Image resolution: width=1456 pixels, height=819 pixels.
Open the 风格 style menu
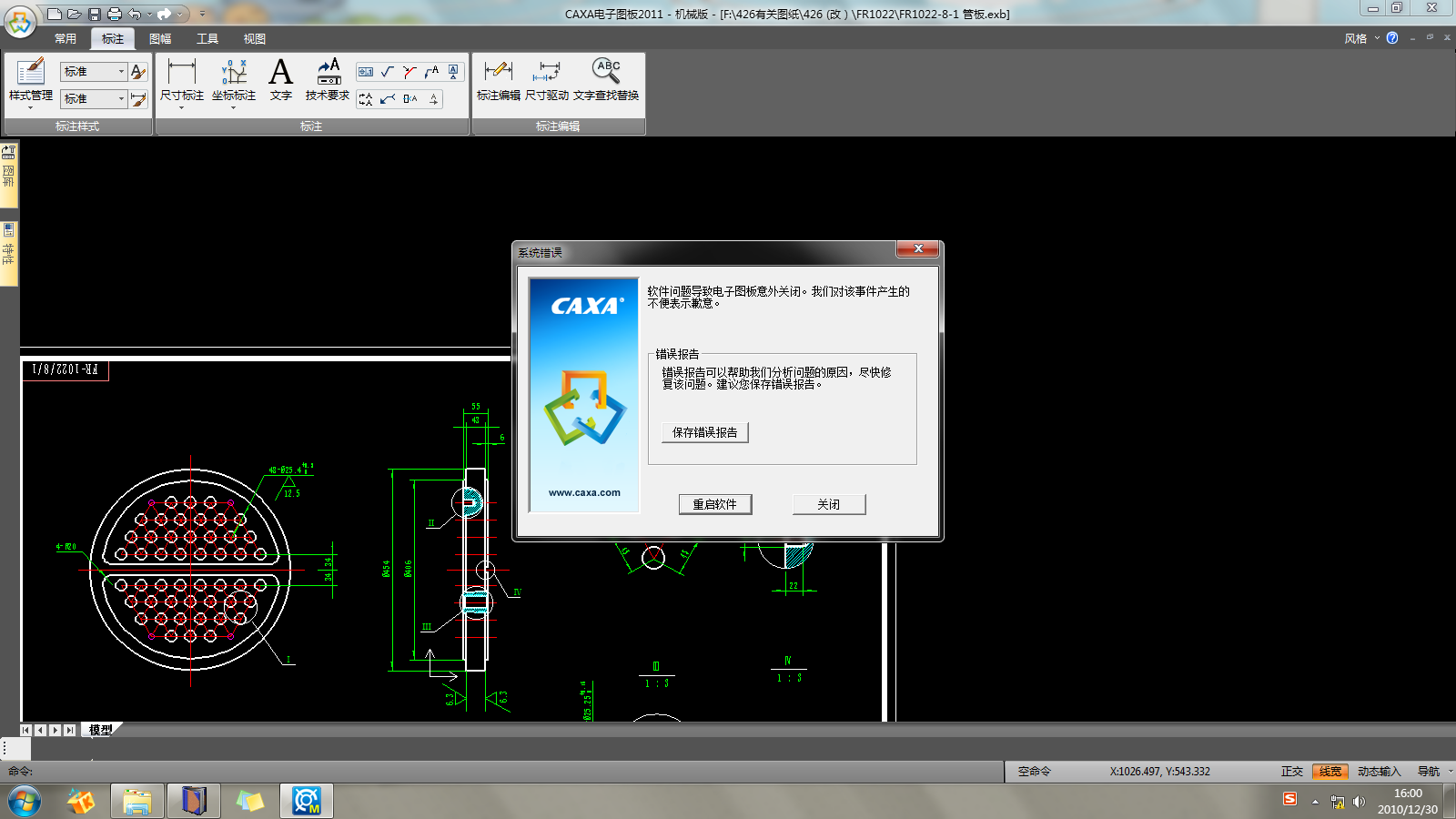pyautogui.click(x=1361, y=38)
